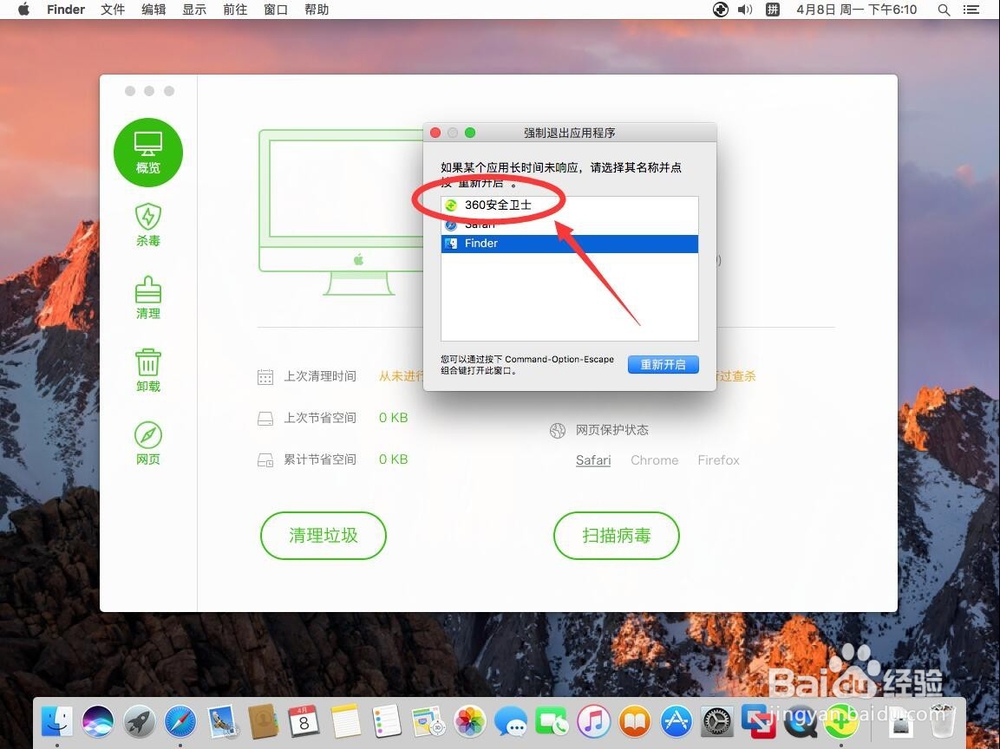Open System Preferences gear in Dock
Viewport: 1000px width, 749px height.
click(717, 722)
